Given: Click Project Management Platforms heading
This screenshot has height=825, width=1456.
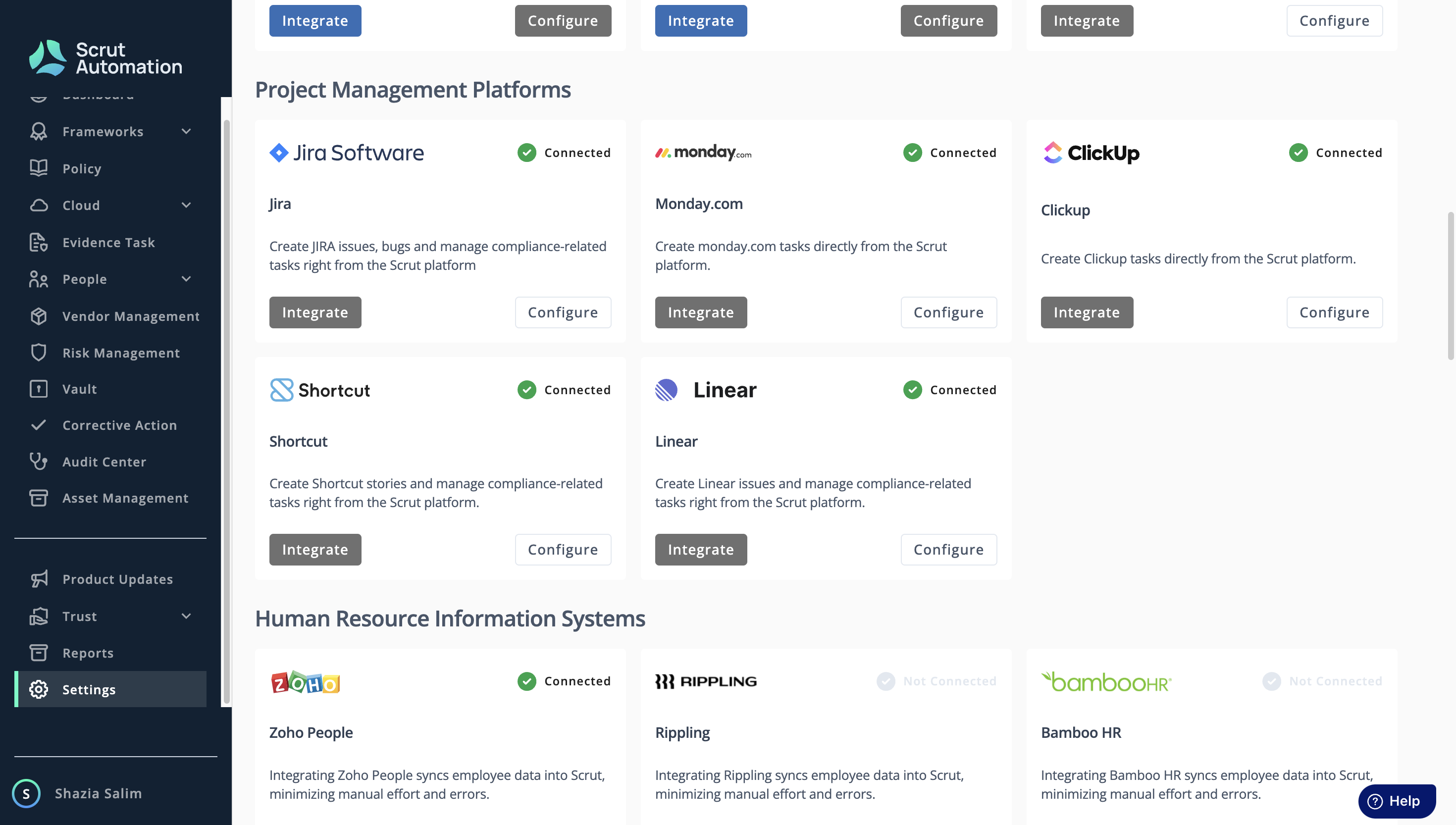Looking at the screenshot, I should 413,90.
